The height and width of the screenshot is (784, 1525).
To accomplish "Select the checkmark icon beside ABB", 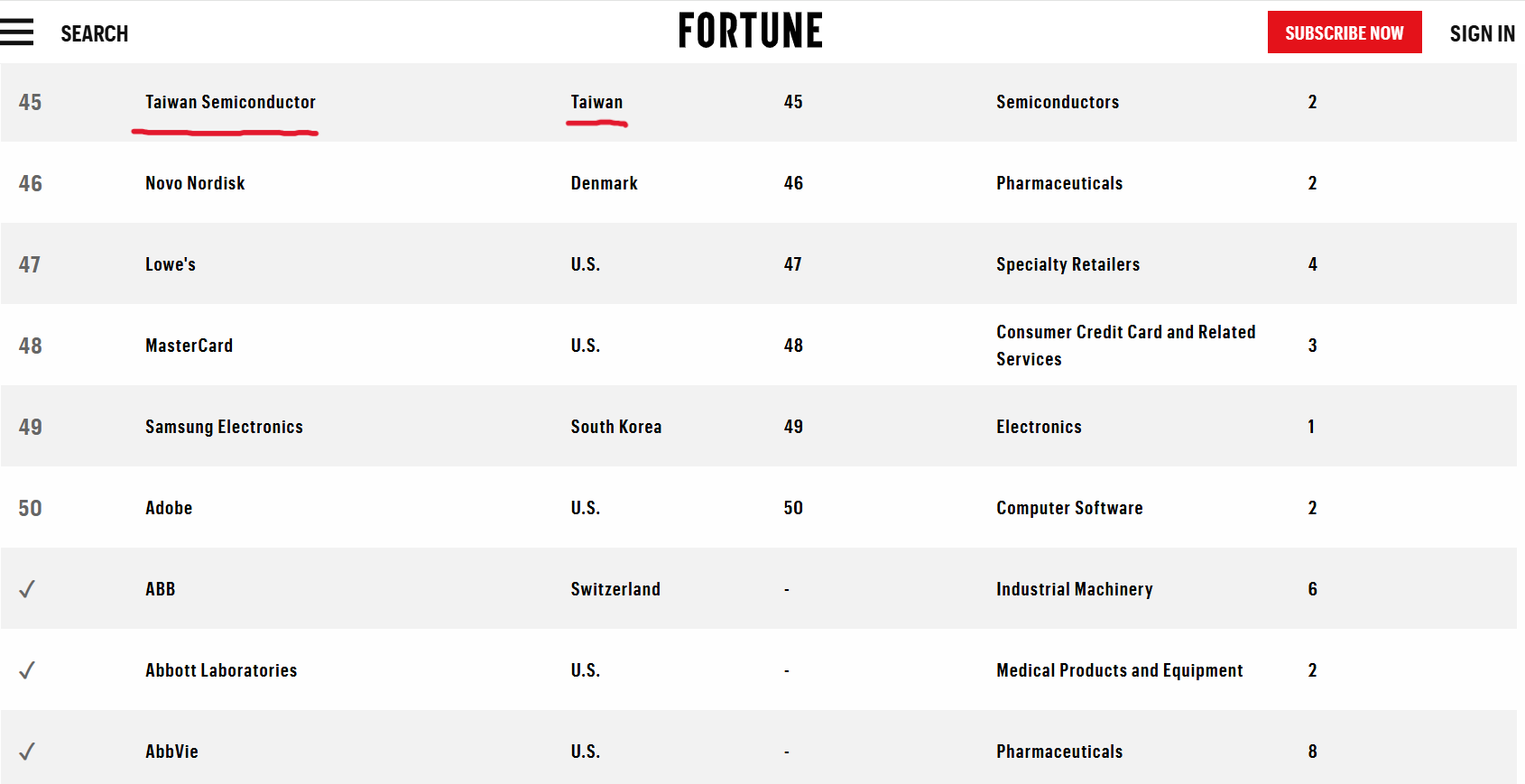I will pos(27,589).
